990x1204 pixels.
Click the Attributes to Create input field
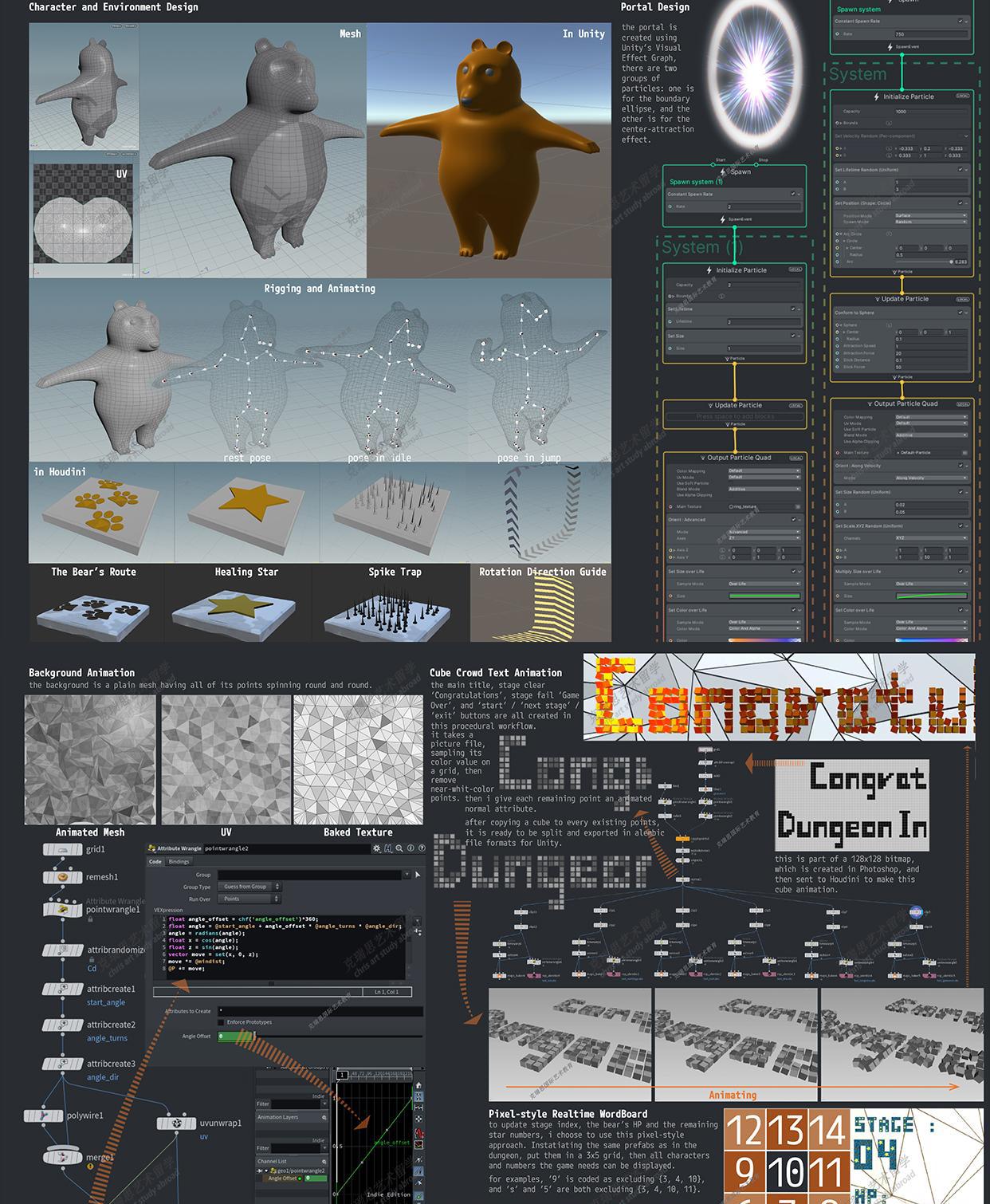click(x=320, y=1011)
